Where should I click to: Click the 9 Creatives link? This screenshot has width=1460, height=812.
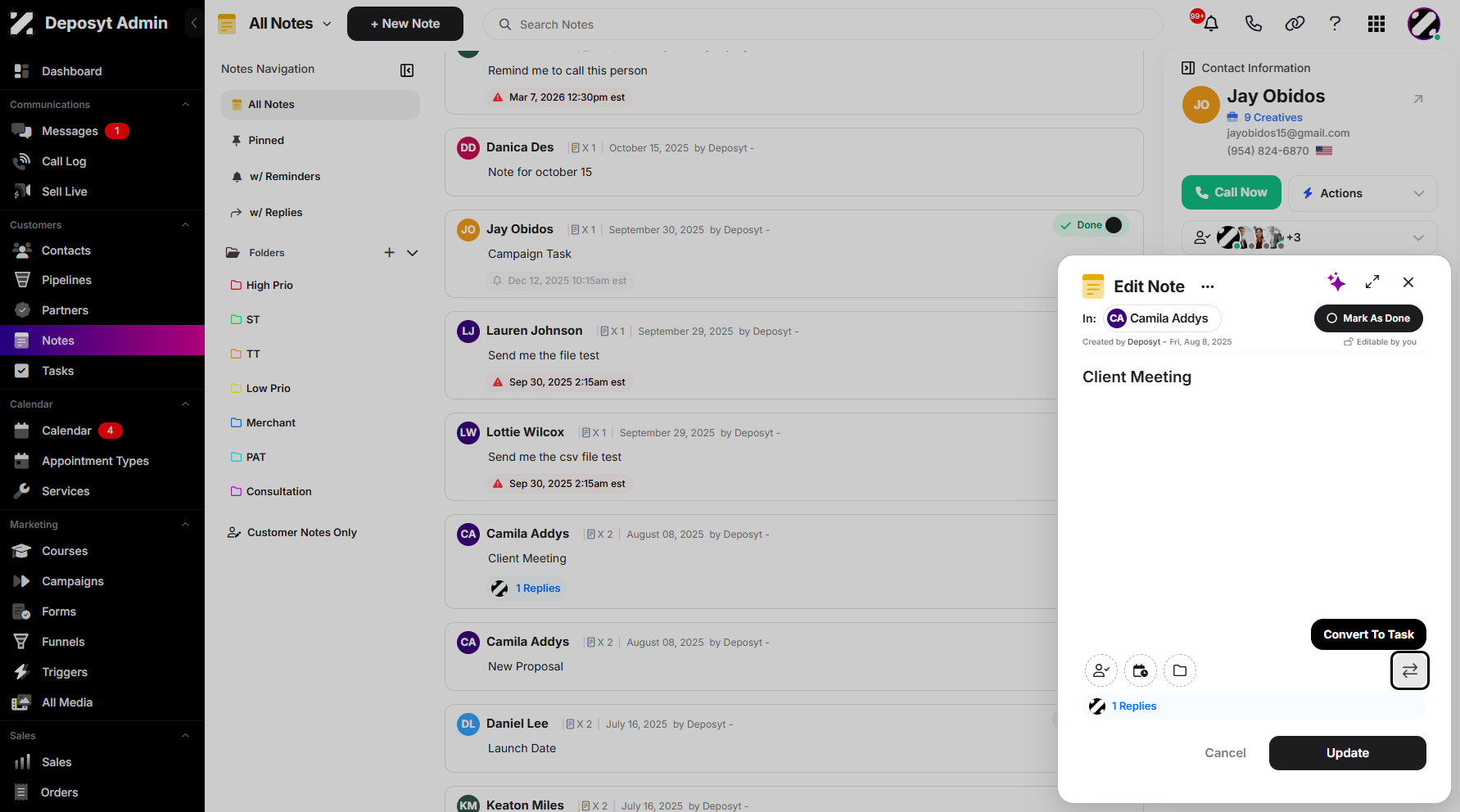coord(1272,118)
